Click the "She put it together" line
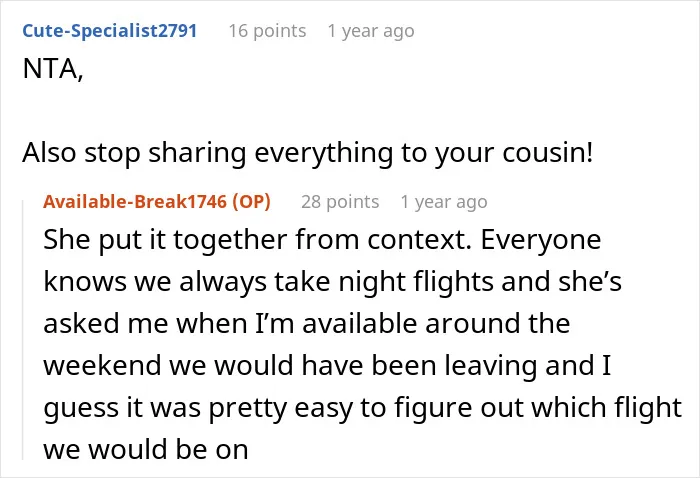The height and width of the screenshot is (478, 700). [x=322, y=240]
